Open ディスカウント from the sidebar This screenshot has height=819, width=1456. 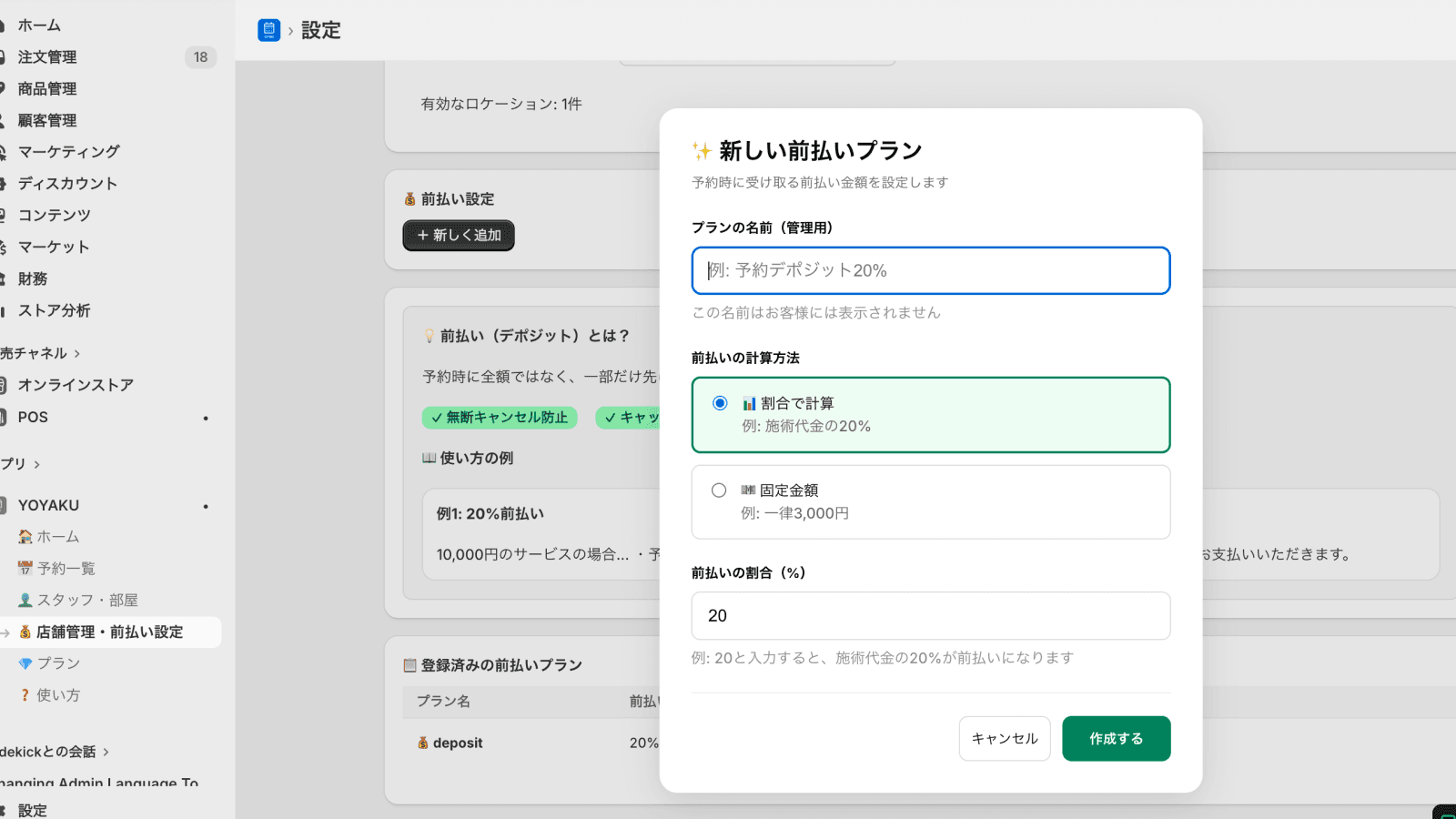[x=66, y=183]
